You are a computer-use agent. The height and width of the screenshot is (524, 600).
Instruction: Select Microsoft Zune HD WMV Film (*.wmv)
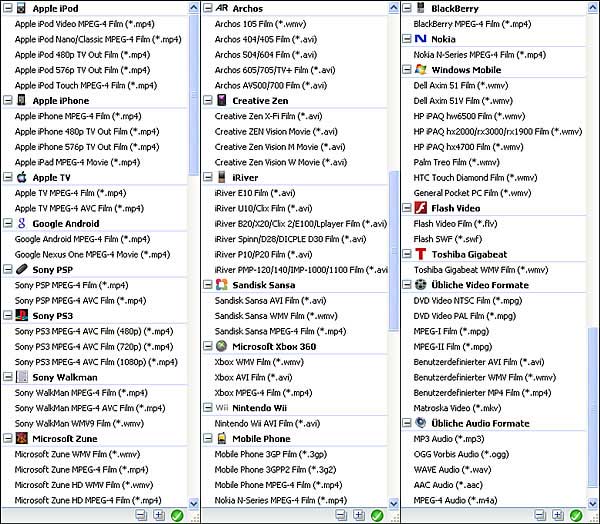pos(84,485)
